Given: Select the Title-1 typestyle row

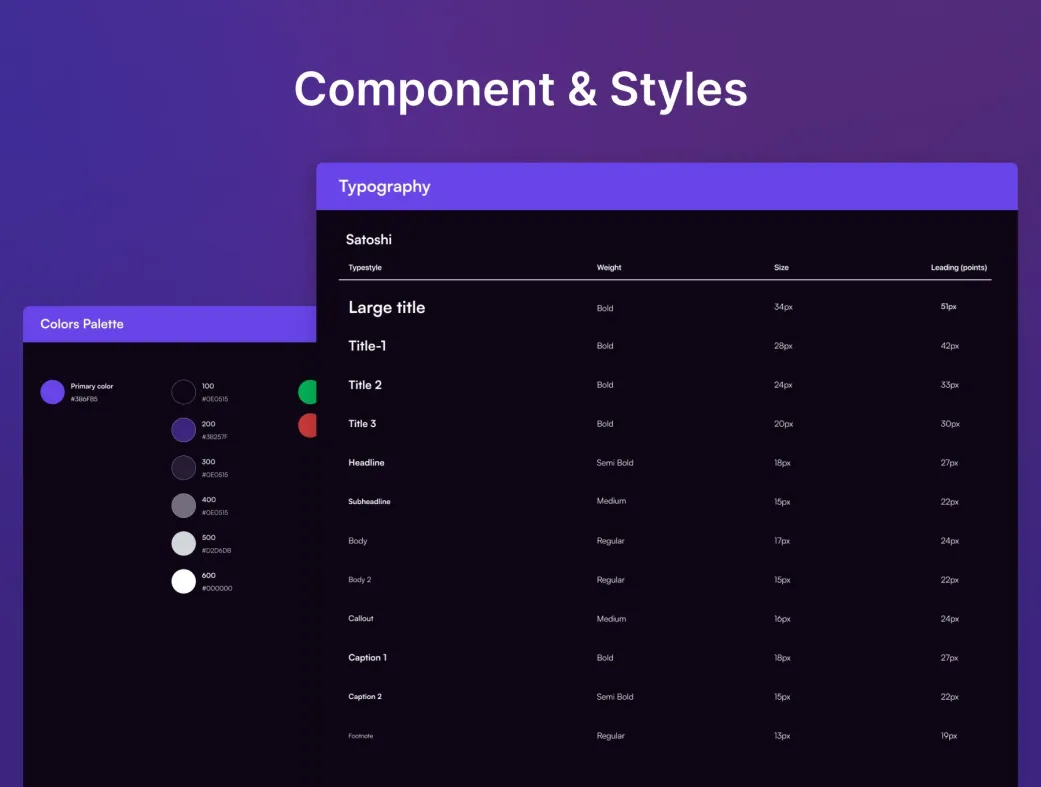Looking at the screenshot, I should point(665,346).
